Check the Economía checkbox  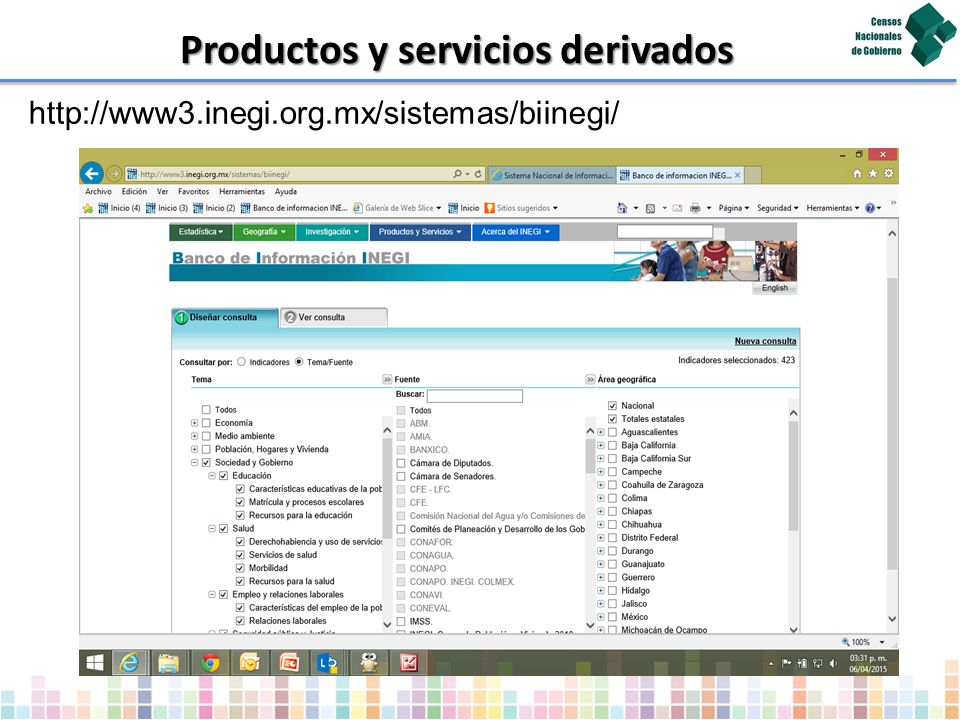coord(206,423)
